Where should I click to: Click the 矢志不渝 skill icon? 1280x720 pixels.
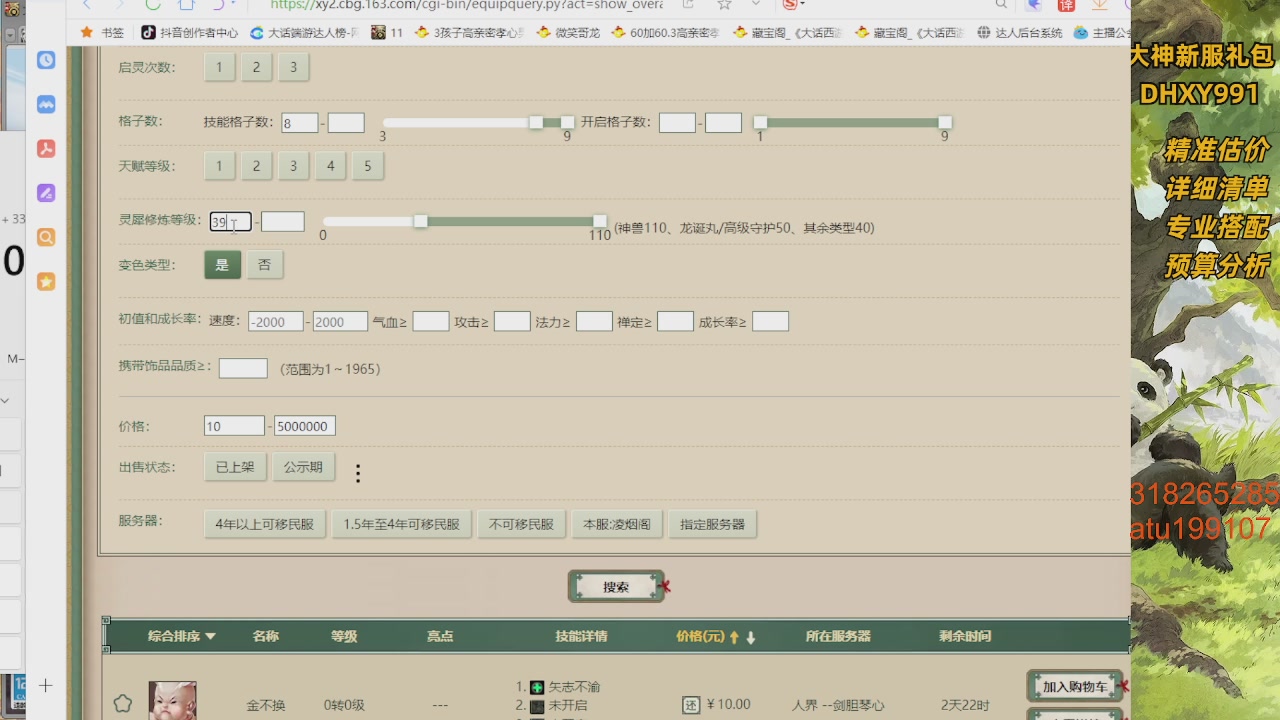(x=537, y=687)
